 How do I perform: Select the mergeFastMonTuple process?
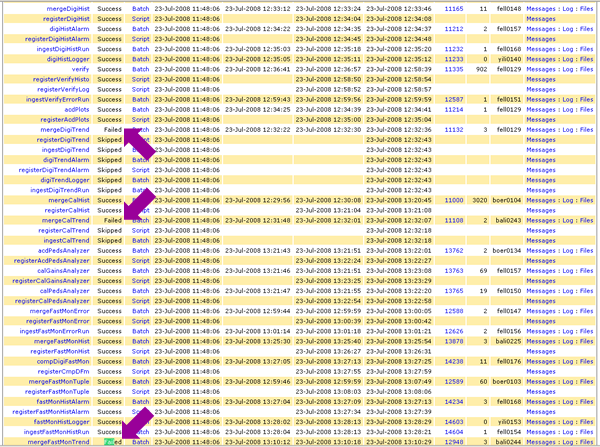[59, 382]
